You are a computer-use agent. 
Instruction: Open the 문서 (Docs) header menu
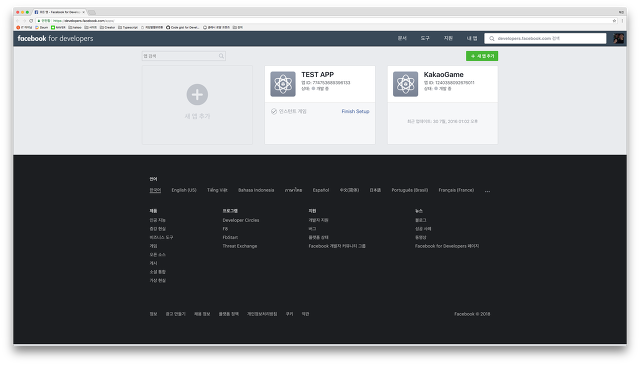[x=402, y=38]
